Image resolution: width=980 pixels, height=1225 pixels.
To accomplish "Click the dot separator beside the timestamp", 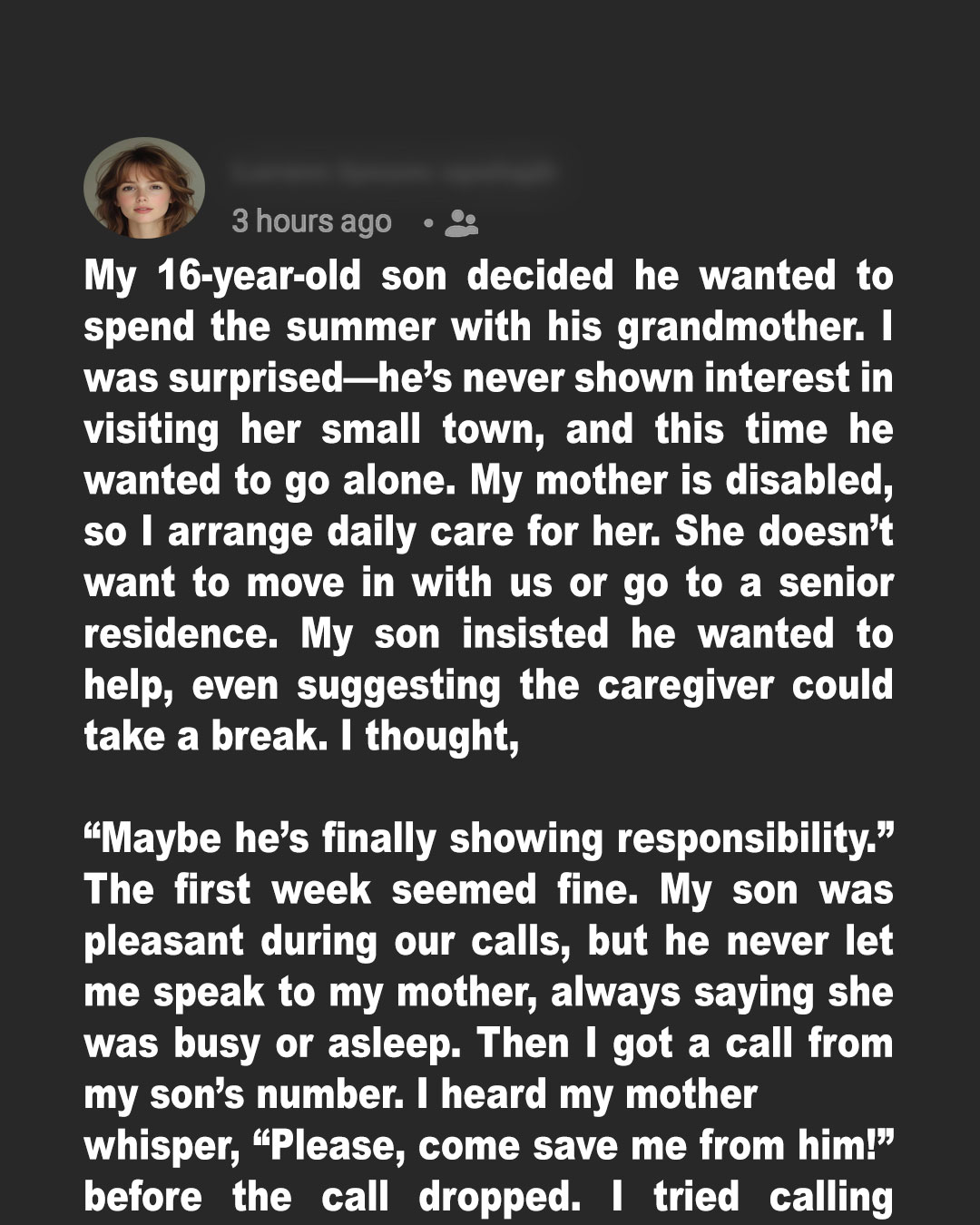I will [x=427, y=222].
